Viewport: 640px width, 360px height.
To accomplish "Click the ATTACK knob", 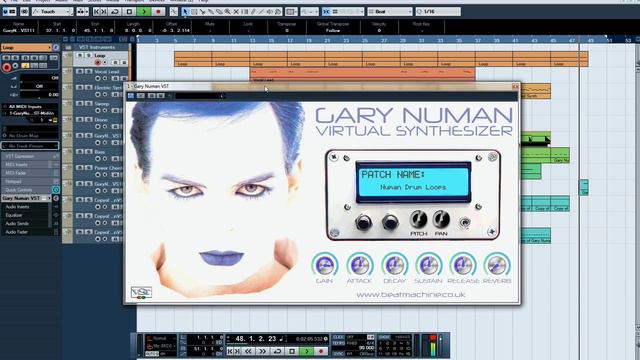I will point(360,265).
